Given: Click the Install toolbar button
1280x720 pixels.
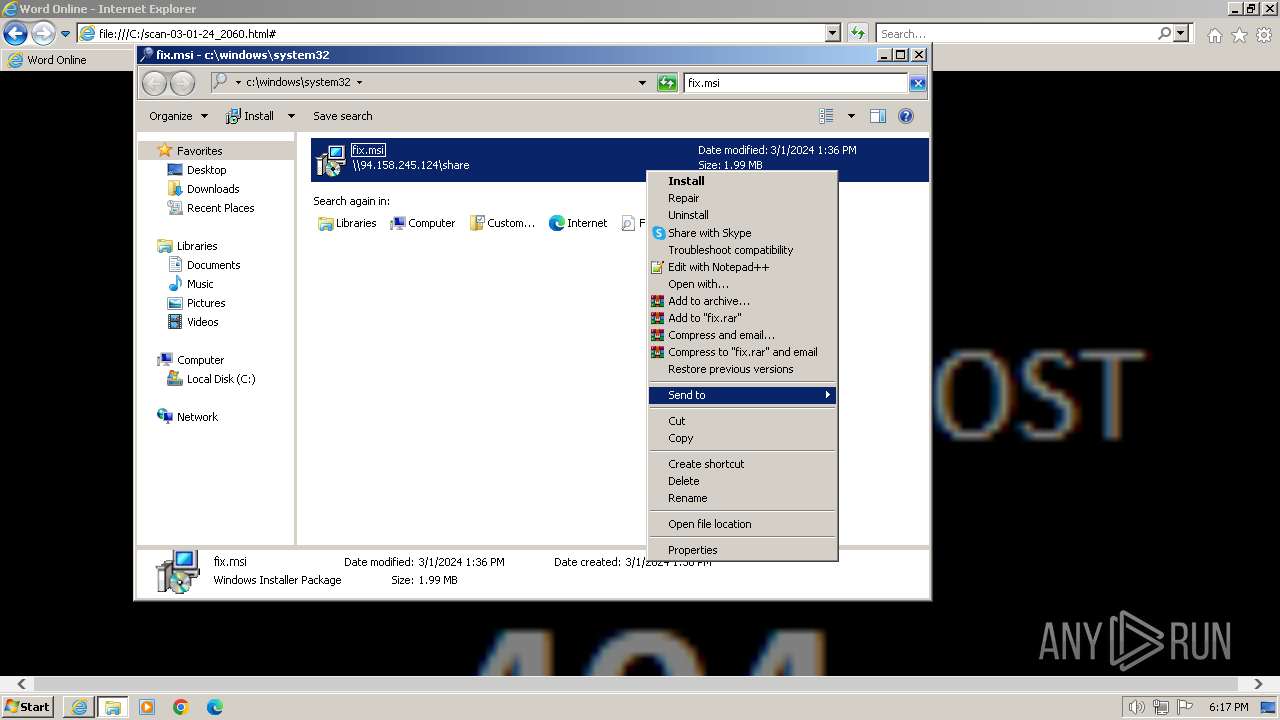Looking at the screenshot, I should coord(250,116).
